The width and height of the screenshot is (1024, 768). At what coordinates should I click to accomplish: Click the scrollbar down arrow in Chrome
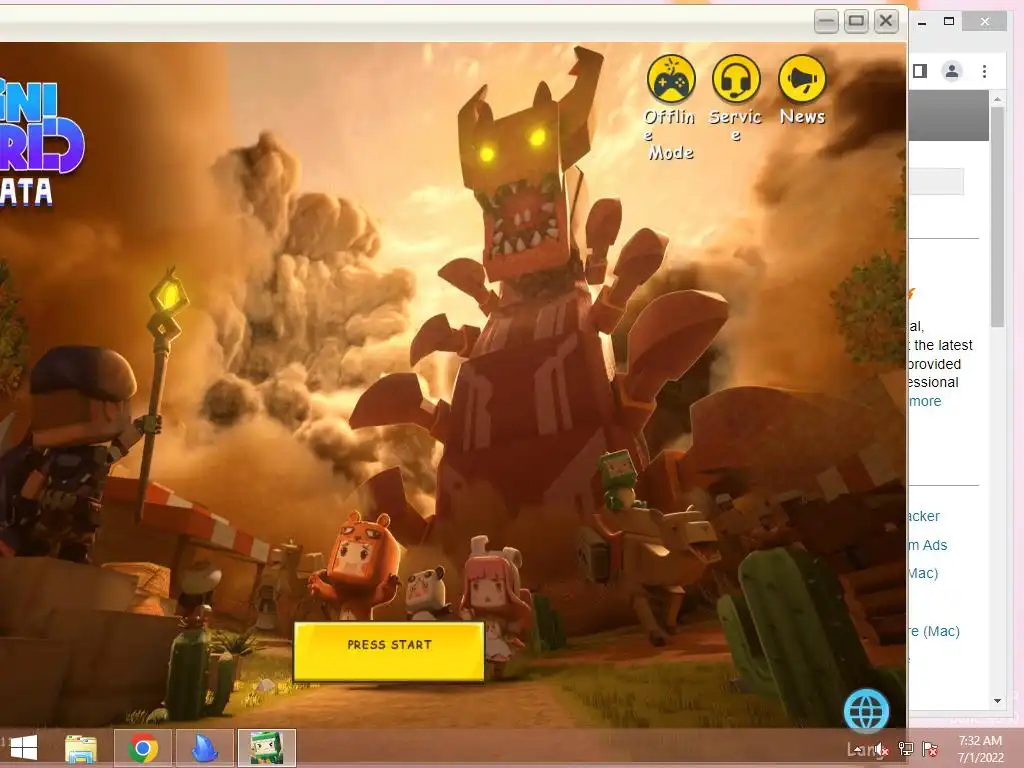click(997, 701)
